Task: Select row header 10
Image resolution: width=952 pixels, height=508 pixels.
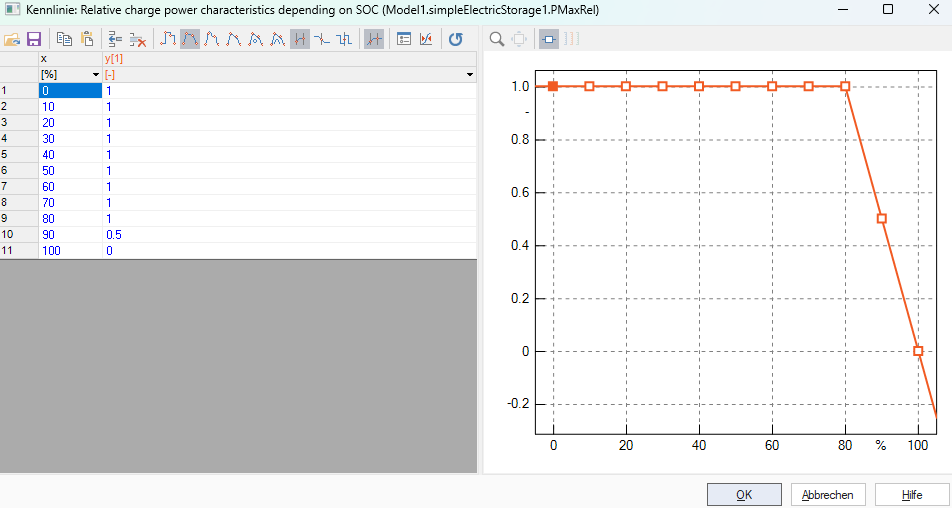Action: (x=19, y=235)
